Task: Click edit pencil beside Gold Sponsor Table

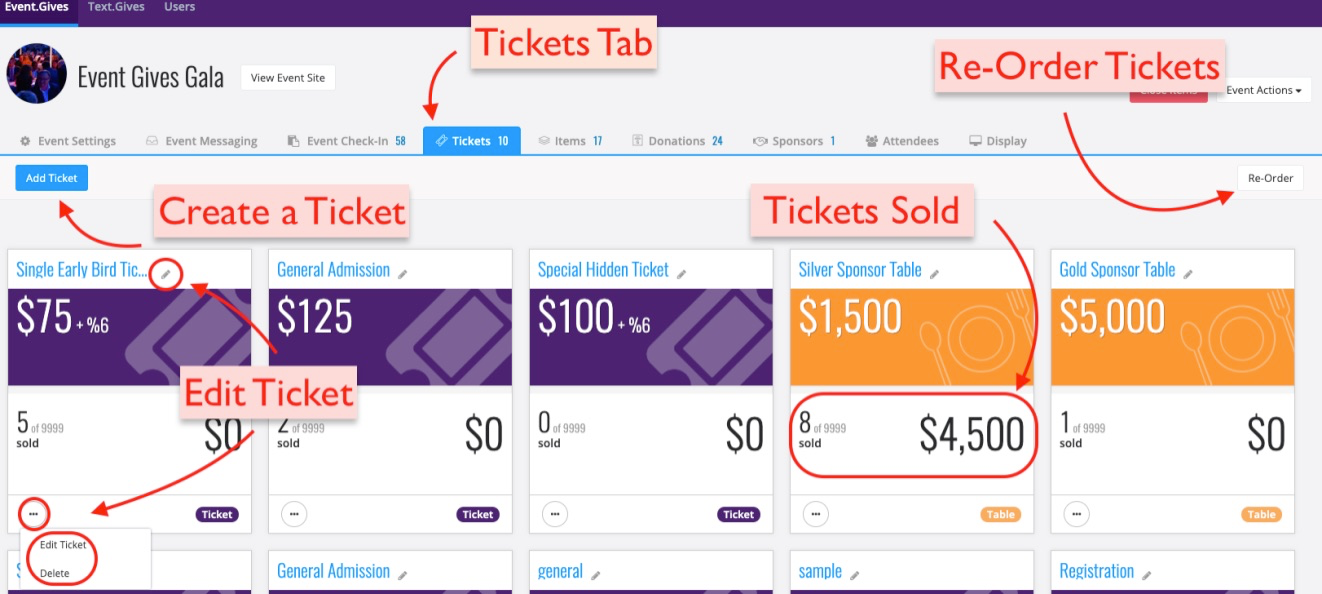Action: (1188, 273)
